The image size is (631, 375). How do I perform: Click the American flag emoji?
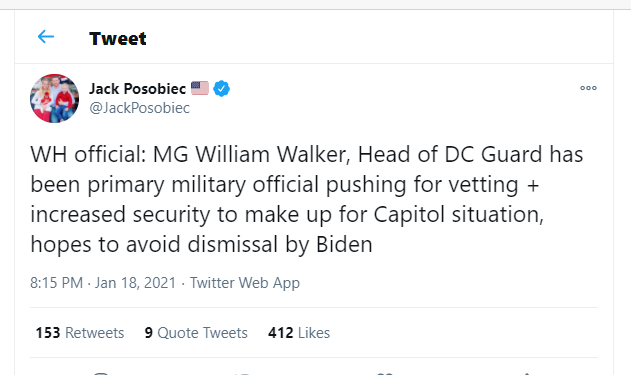200,88
